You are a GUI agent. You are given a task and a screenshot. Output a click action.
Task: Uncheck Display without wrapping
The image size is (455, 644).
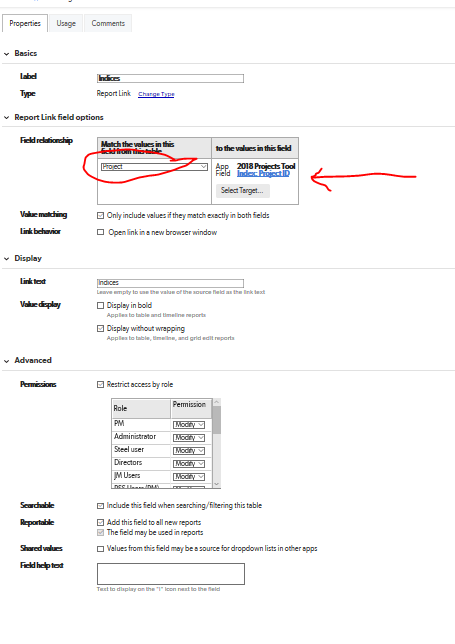pos(101,329)
